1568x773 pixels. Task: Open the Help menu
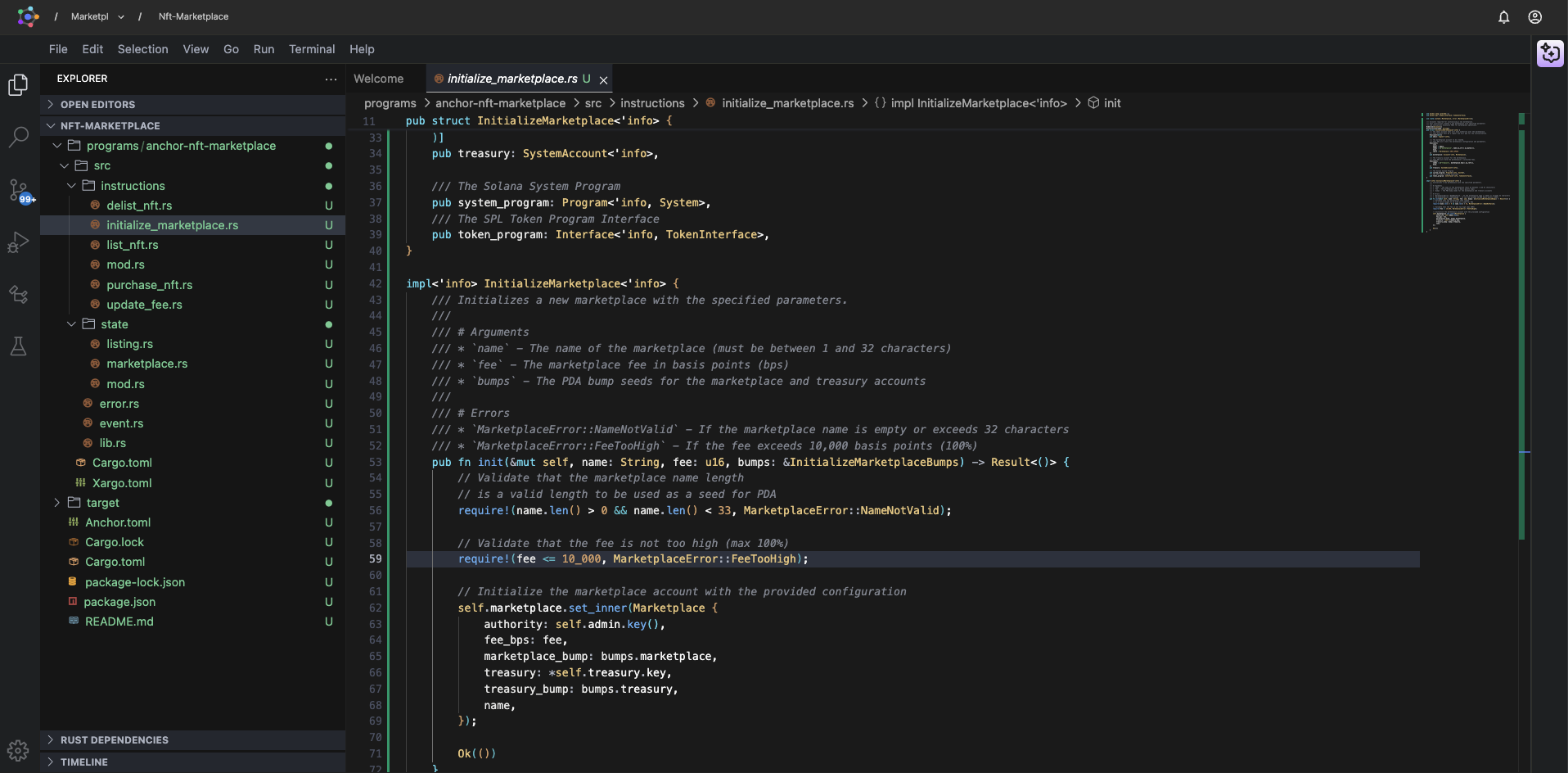(362, 49)
